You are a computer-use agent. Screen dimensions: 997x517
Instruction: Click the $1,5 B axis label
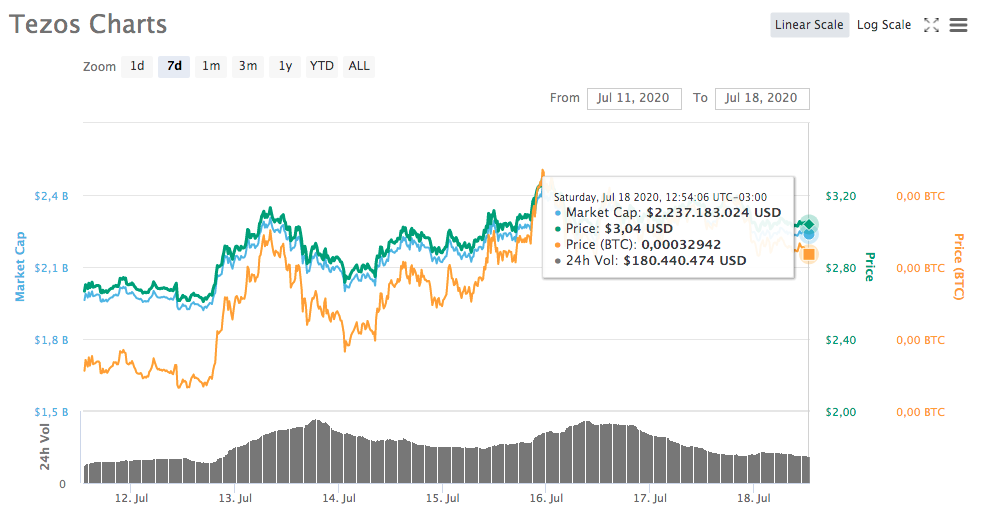click(51, 412)
